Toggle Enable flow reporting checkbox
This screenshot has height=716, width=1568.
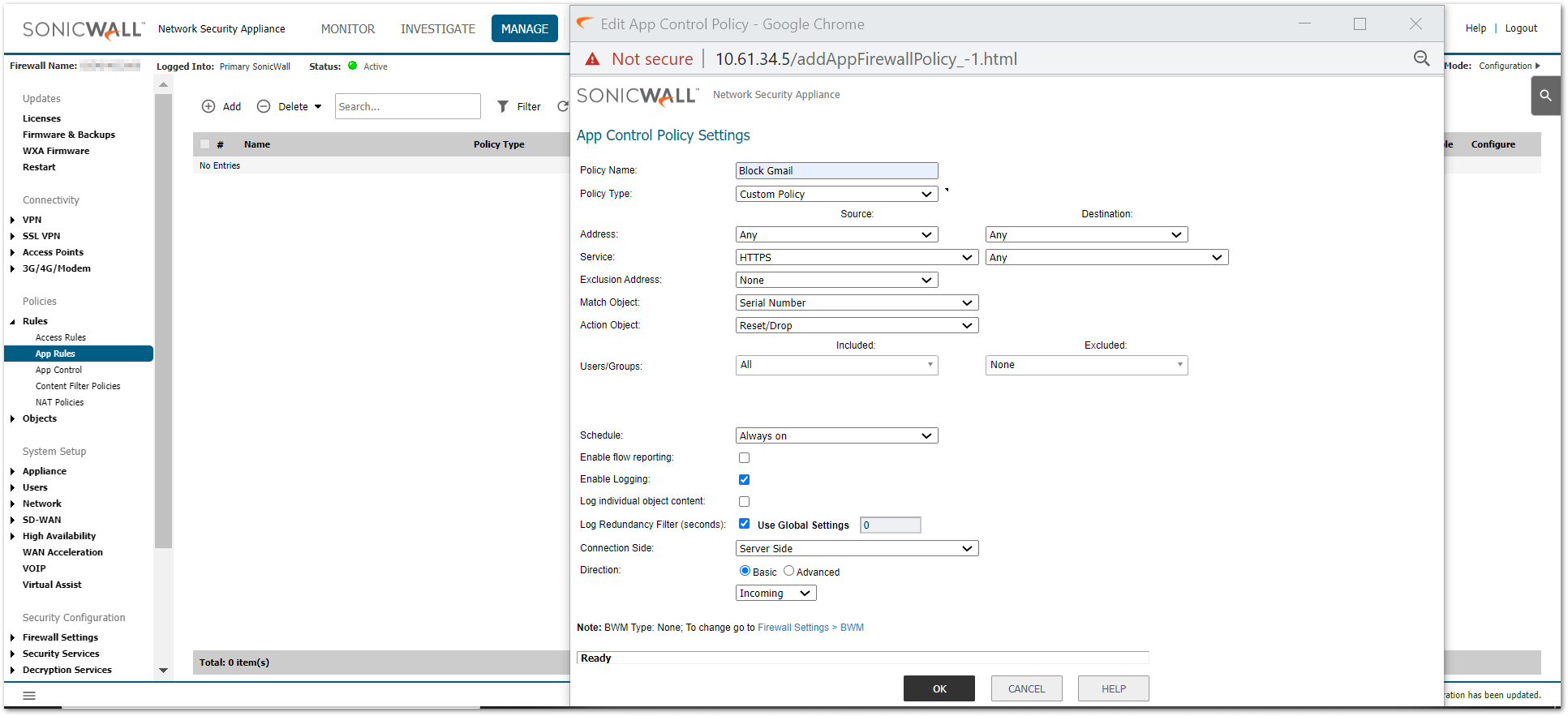(744, 457)
